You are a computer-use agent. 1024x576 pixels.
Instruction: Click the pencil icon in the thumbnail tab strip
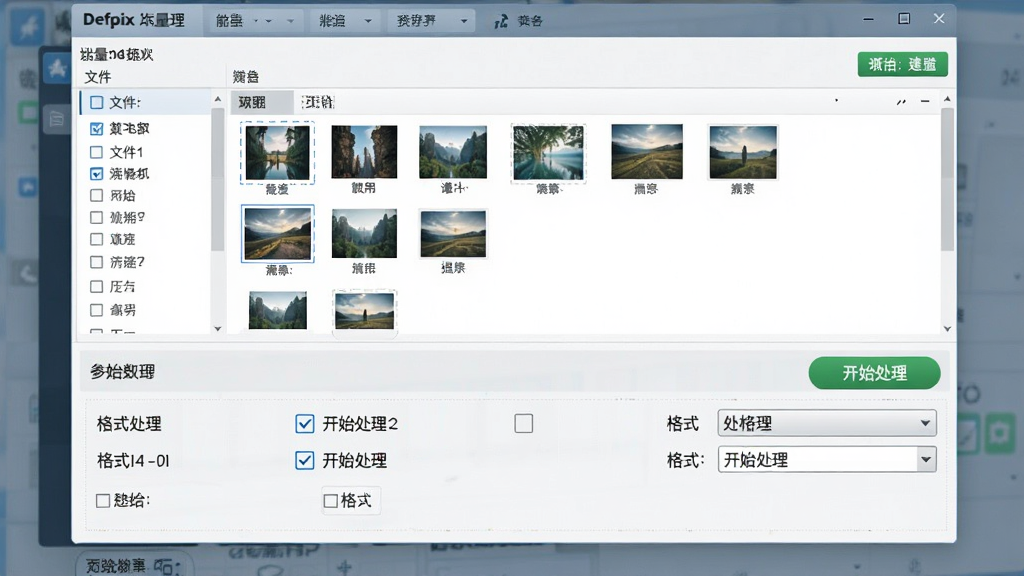901,102
